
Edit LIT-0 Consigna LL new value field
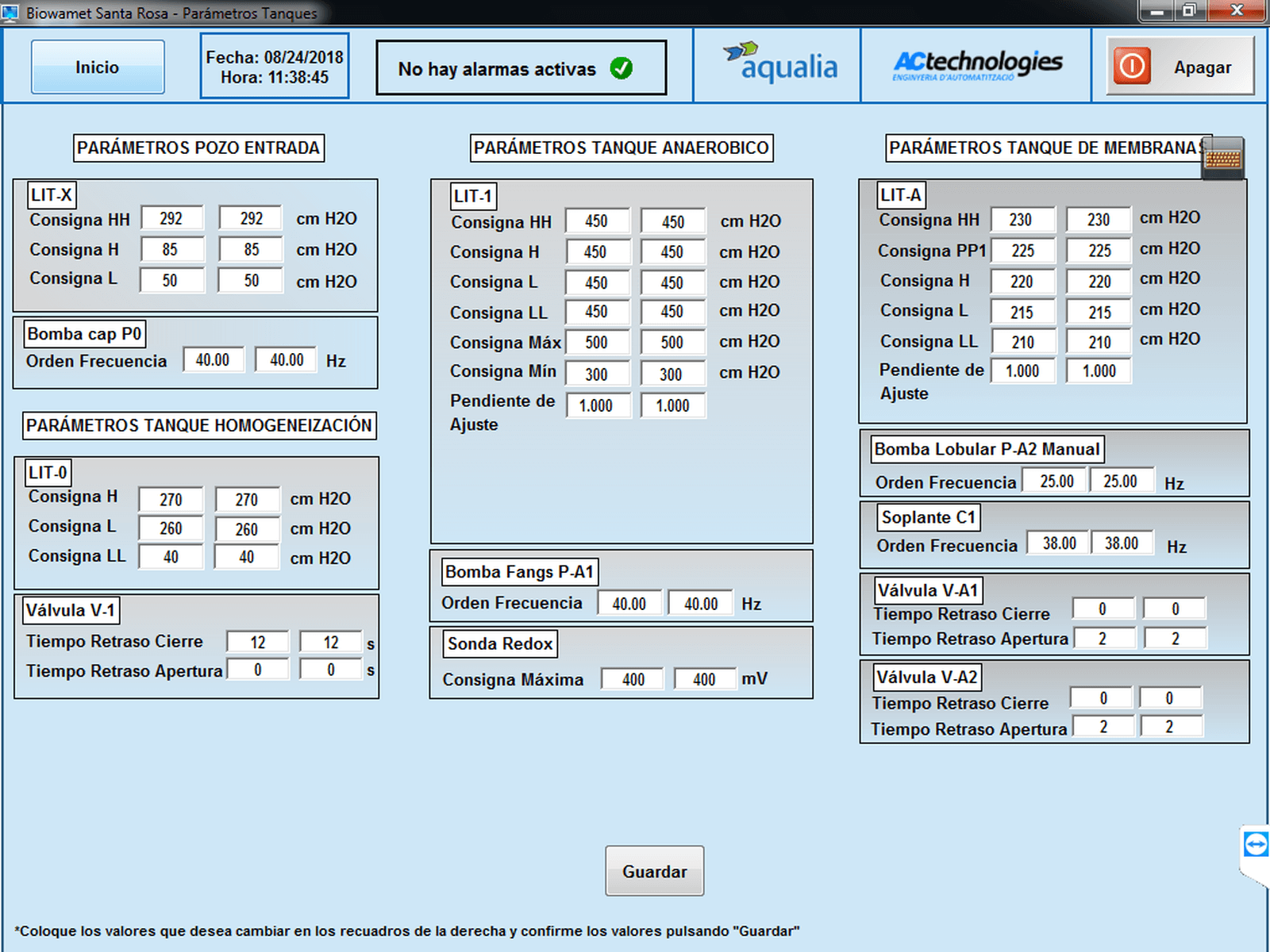coord(247,557)
